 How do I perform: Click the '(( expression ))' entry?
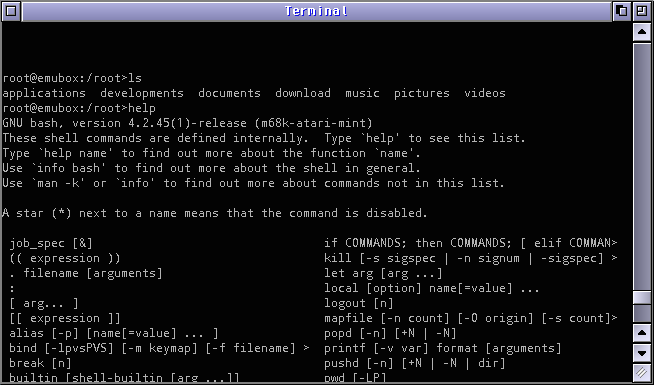65,259
